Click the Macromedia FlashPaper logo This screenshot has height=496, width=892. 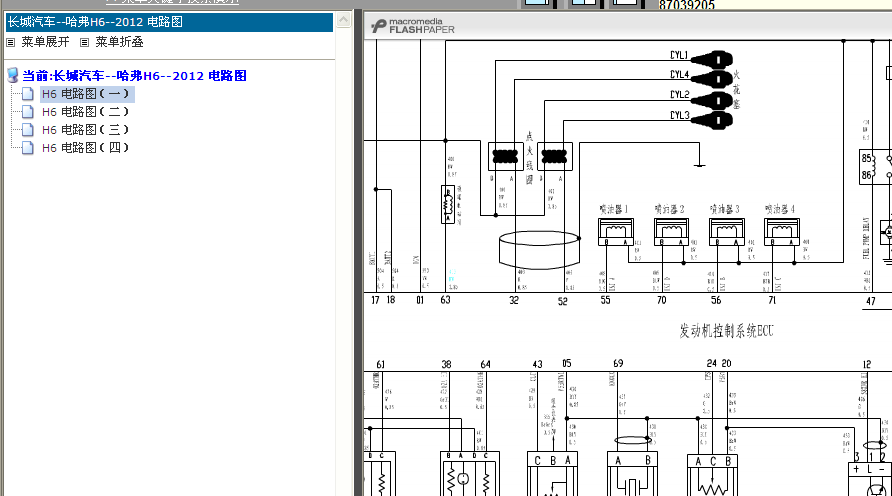(413, 26)
